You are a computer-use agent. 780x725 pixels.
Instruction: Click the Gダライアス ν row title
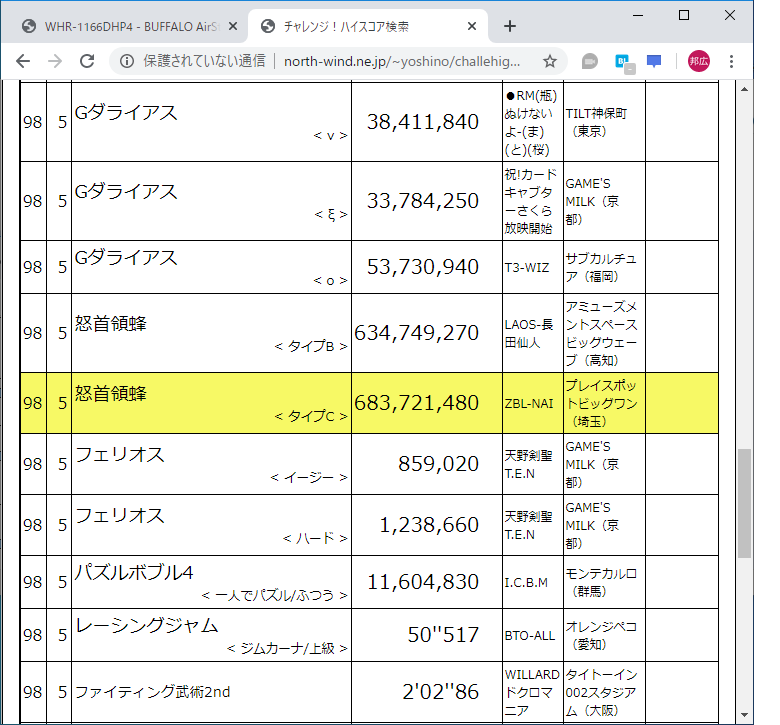125,112
